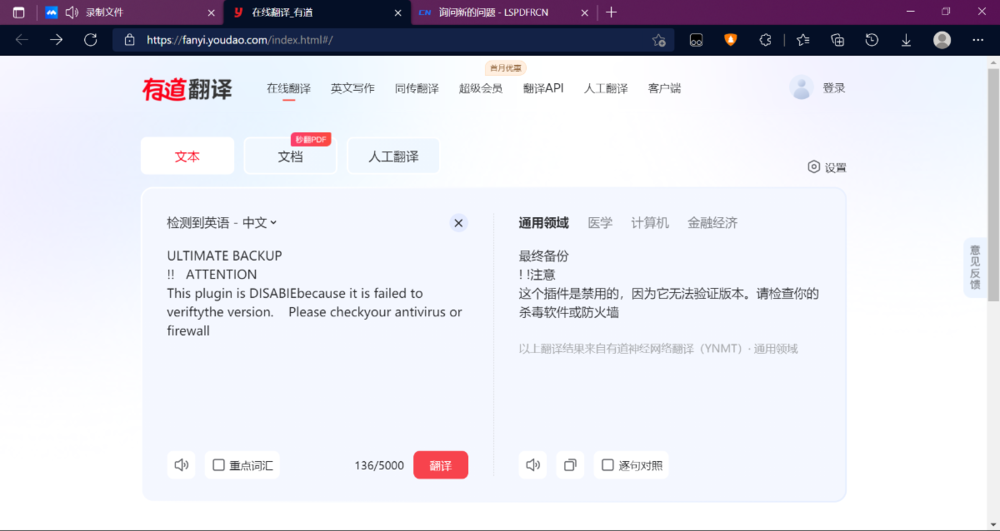The width and height of the screenshot is (1000, 531).
Task: Select the 金融经济 domain tab
Action: click(x=712, y=222)
